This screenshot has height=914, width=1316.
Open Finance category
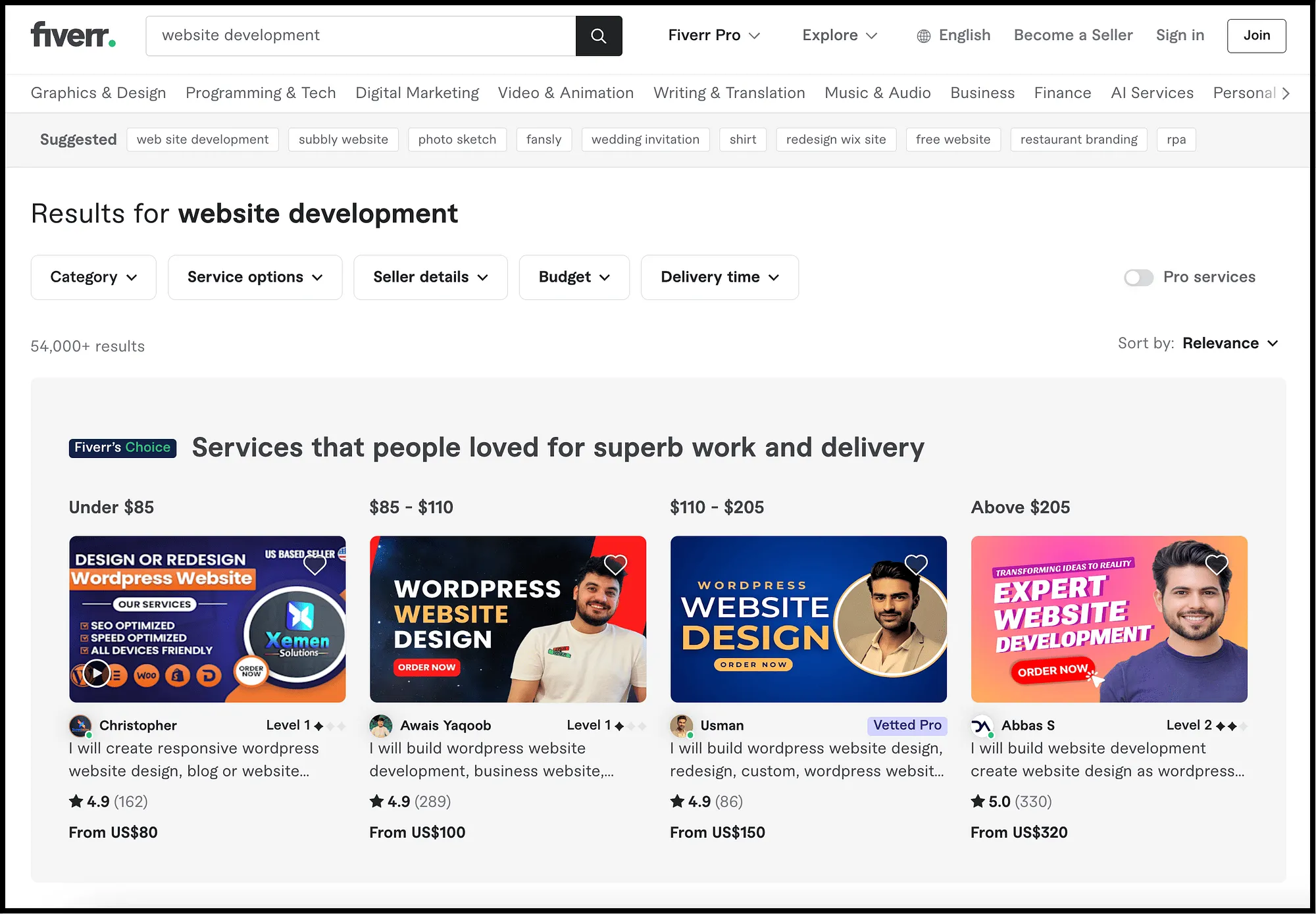click(x=1063, y=93)
